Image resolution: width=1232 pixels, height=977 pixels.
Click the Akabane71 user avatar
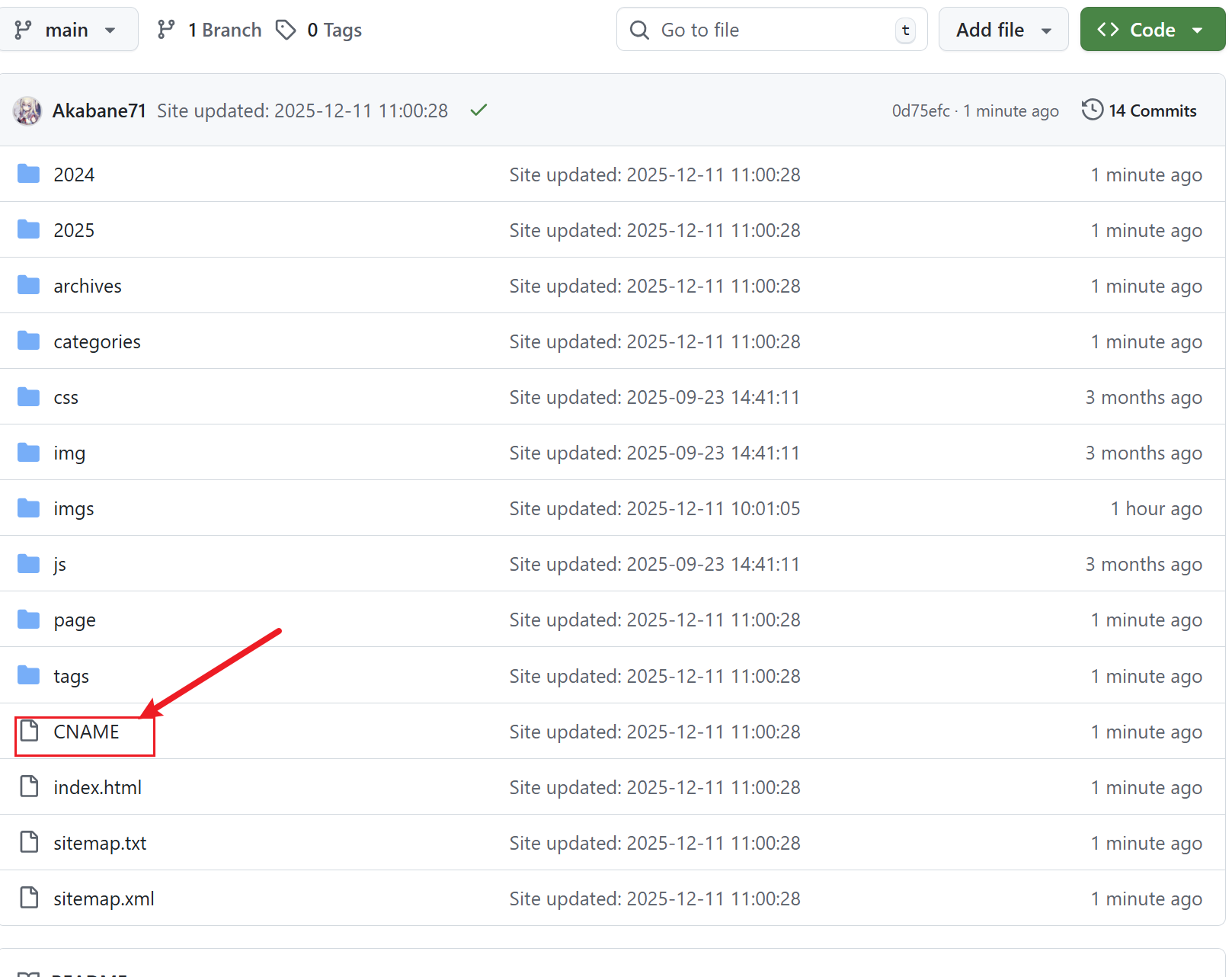pos(27,111)
